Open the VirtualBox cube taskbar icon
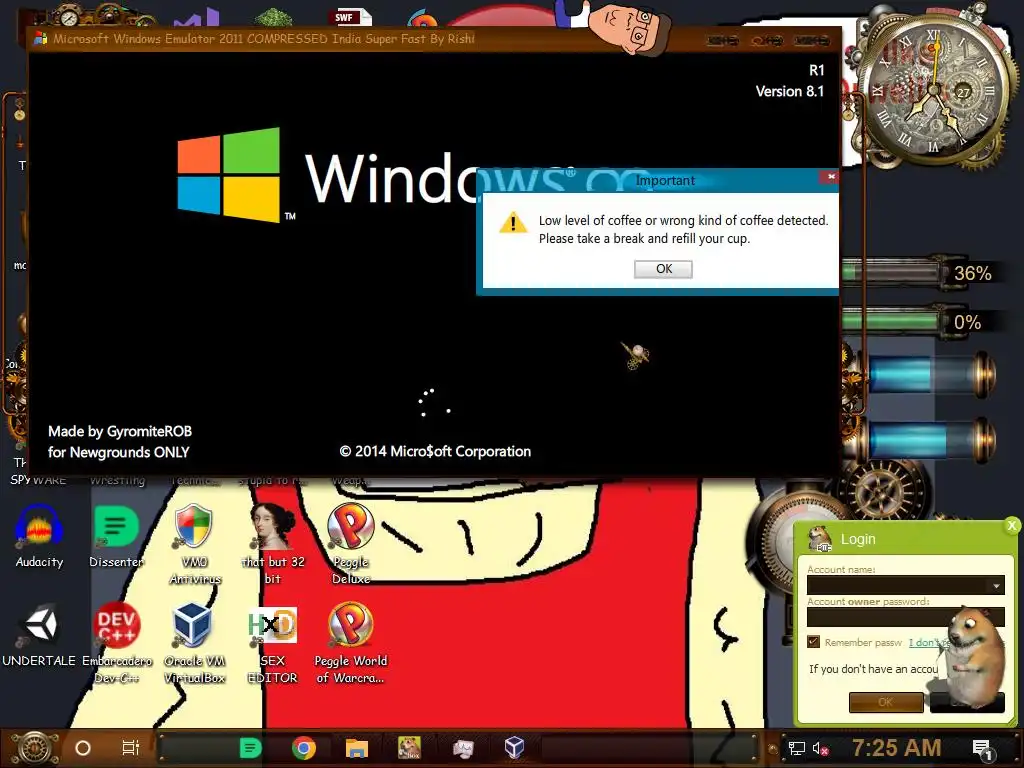The width and height of the screenshot is (1024, 768). (515, 747)
